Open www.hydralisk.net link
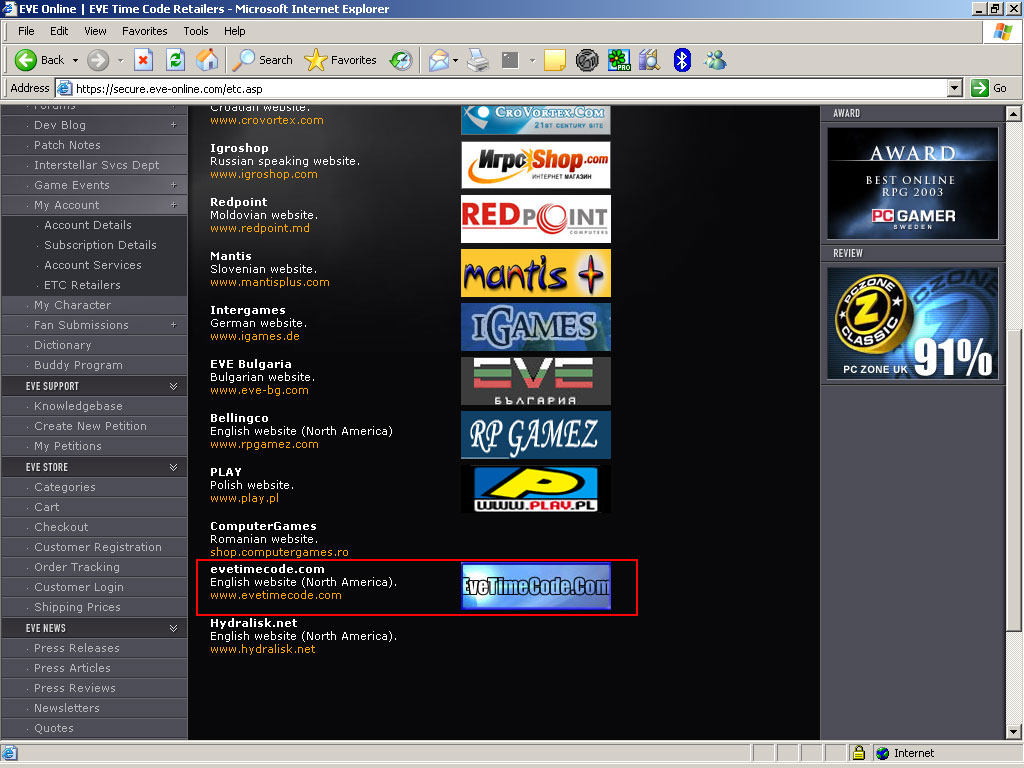This screenshot has height=768, width=1024. click(x=263, y=649)
